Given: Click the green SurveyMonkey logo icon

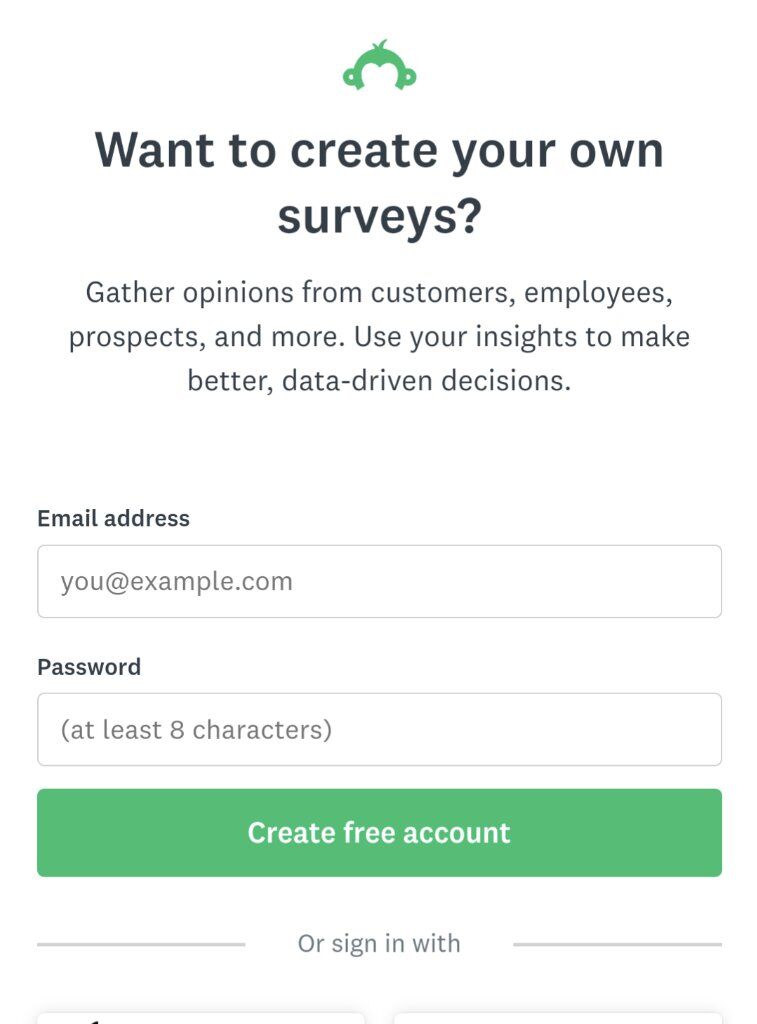Looking at the screenshot, I should [x=379, y=65].
